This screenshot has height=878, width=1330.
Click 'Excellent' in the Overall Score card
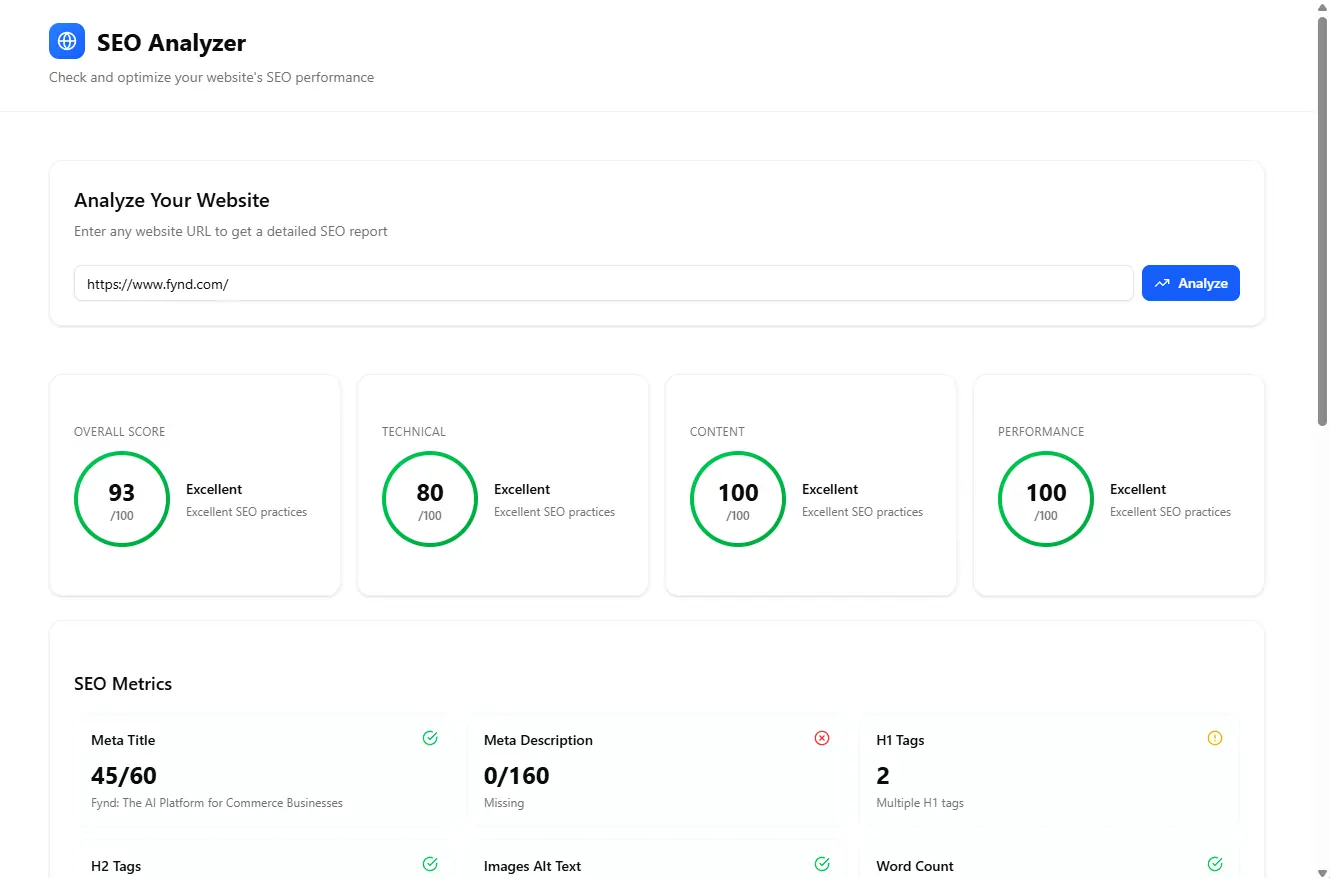tap(214, 489)
